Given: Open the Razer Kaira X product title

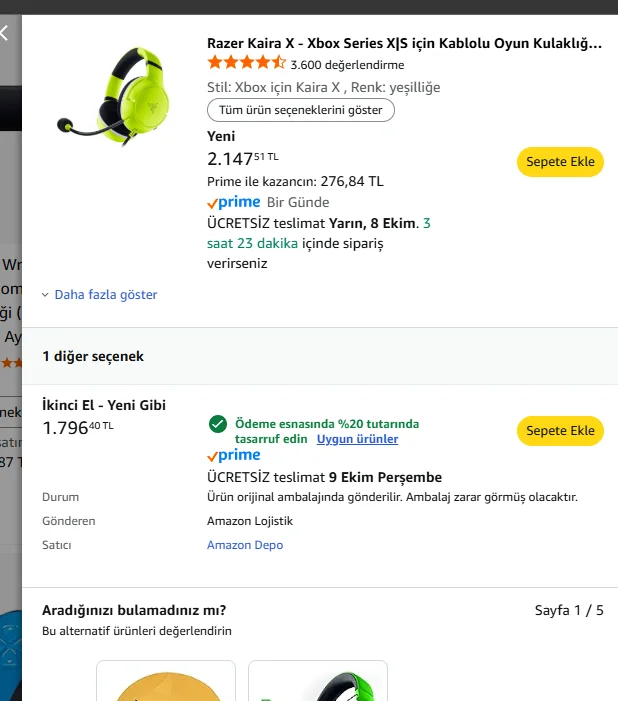Looking at the screenshot, I should (404, 43).
